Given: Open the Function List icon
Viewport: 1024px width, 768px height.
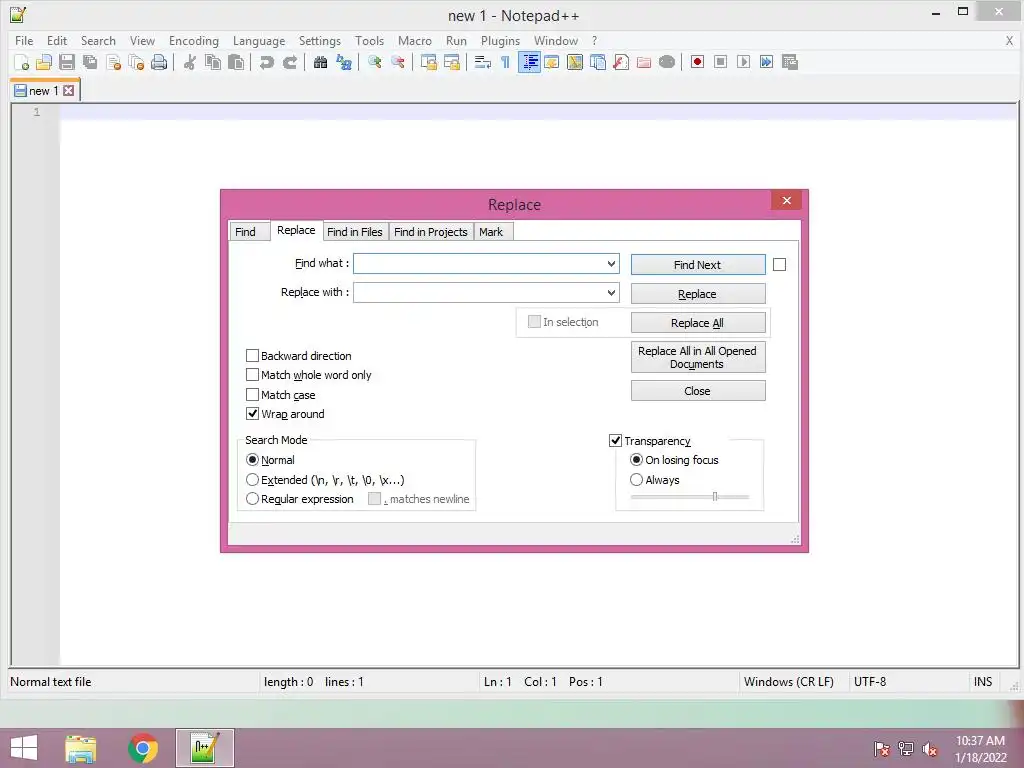Looking at the screenshot, I should tap(621, 62).
